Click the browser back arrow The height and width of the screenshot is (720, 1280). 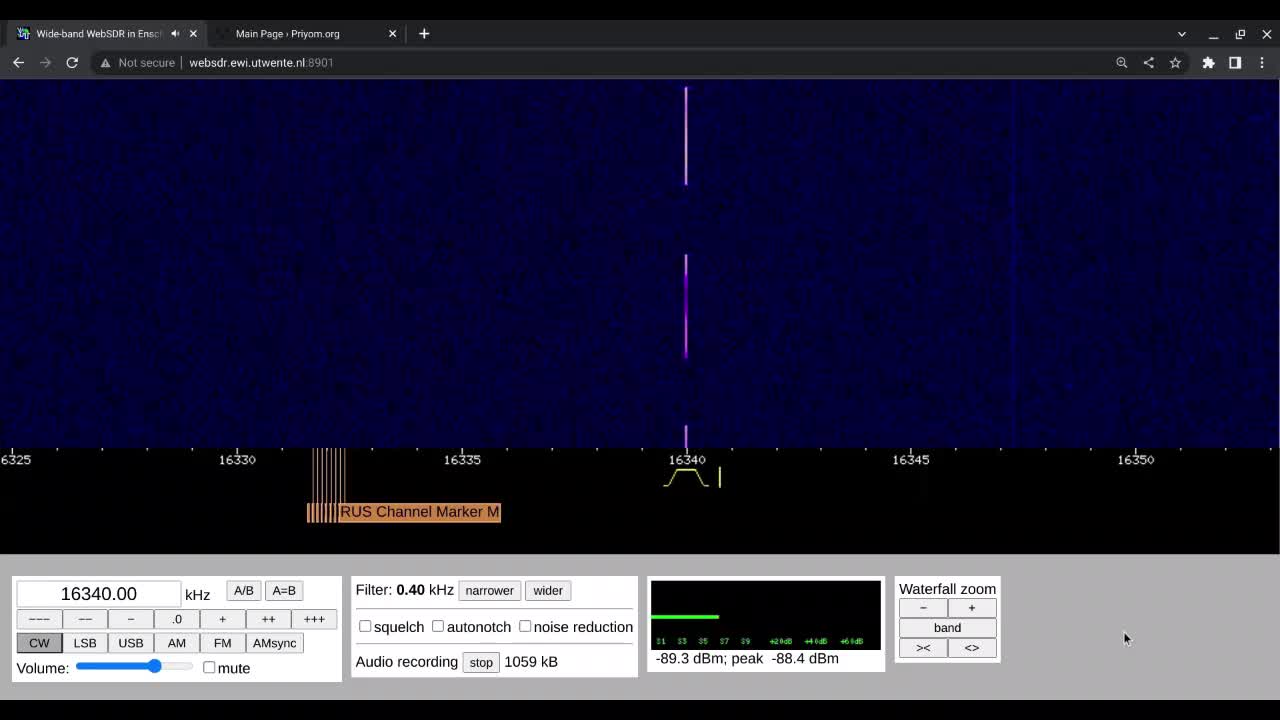[x=18, y=62]
